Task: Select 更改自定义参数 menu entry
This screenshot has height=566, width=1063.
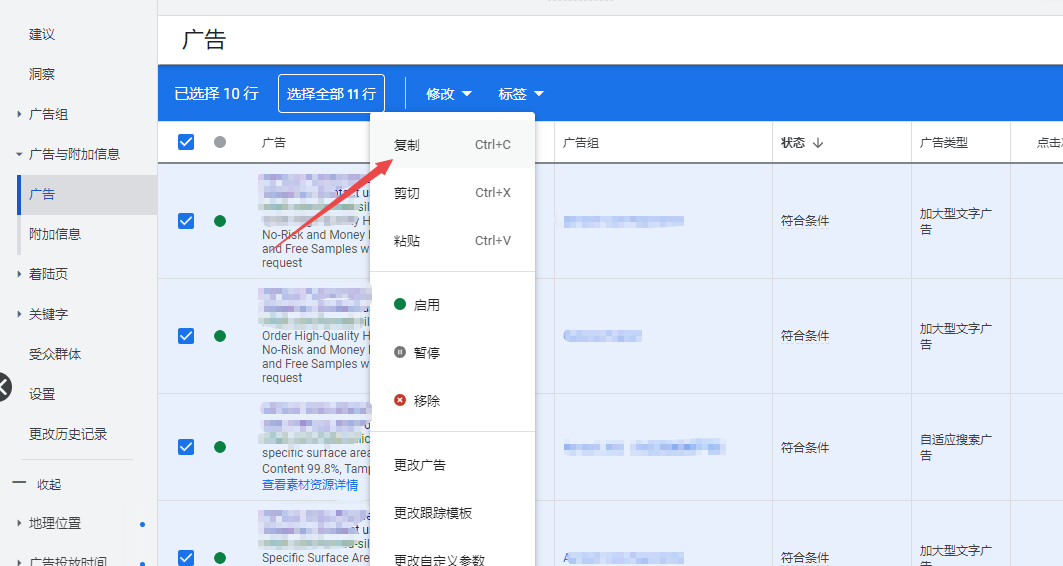Action: click(x=452, y=557)
